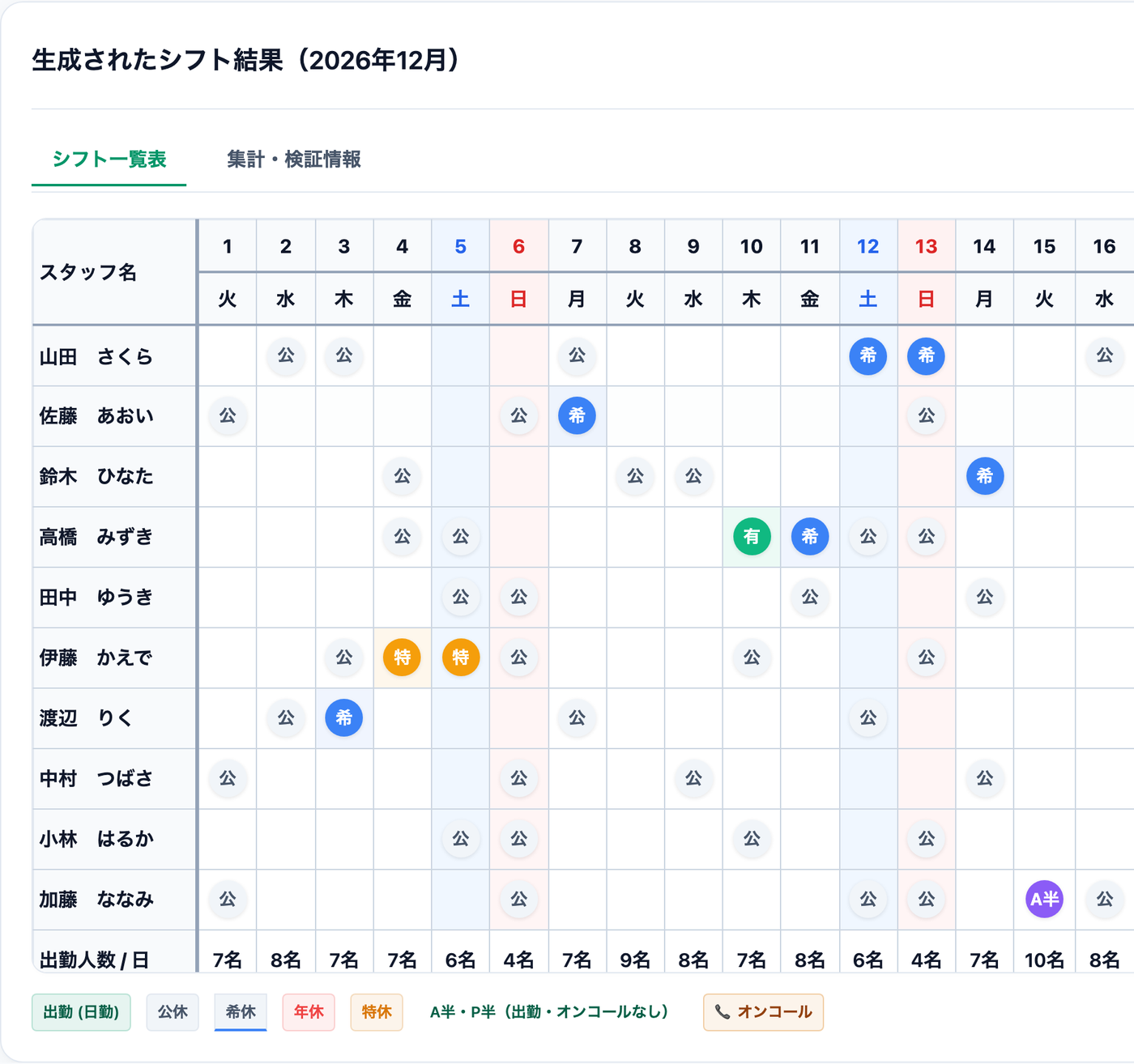Click 佐藤 あおい's 公 badge on day 1
Screen dimensions: 1134x1064
point(228,415)
